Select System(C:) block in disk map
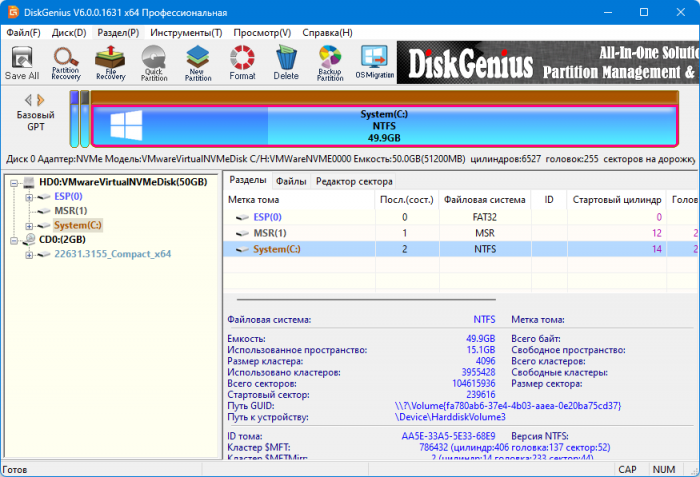 pyautogui.click(x=384, y=126)
